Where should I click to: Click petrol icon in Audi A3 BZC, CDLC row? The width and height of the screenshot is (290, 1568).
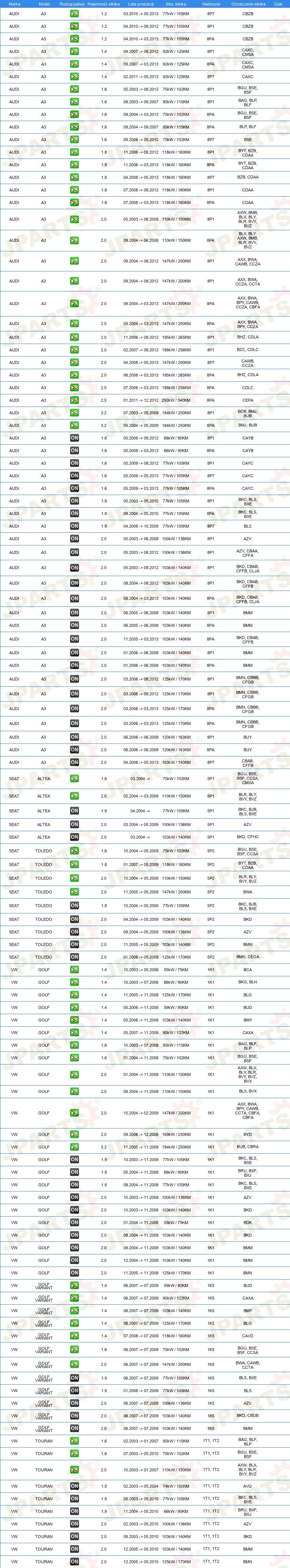coord(74,350)
